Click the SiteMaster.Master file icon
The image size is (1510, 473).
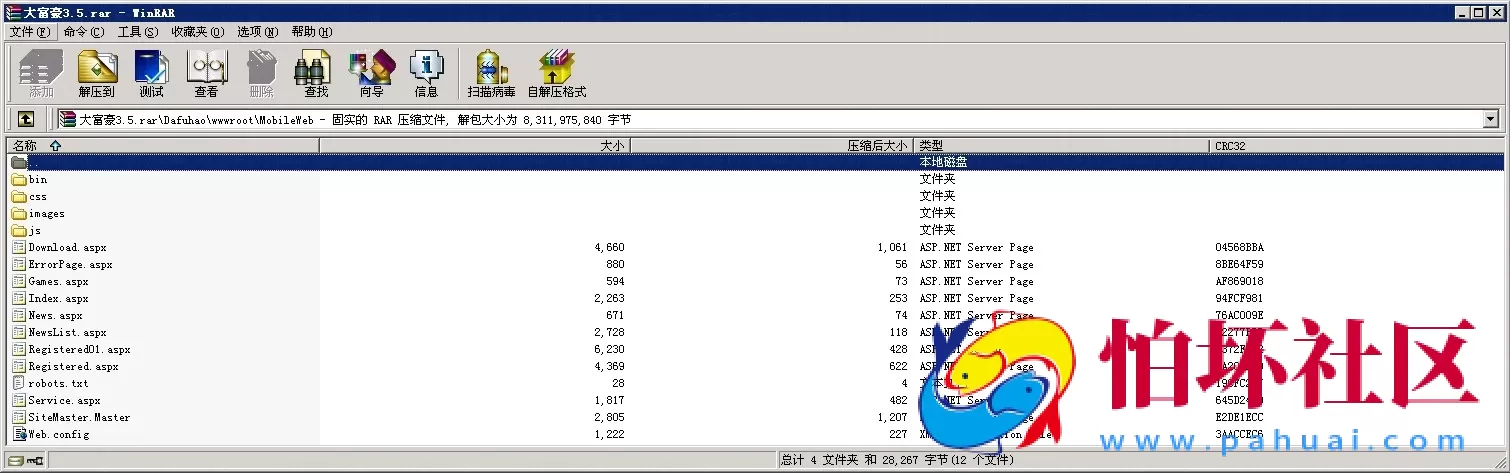point(19,417)
